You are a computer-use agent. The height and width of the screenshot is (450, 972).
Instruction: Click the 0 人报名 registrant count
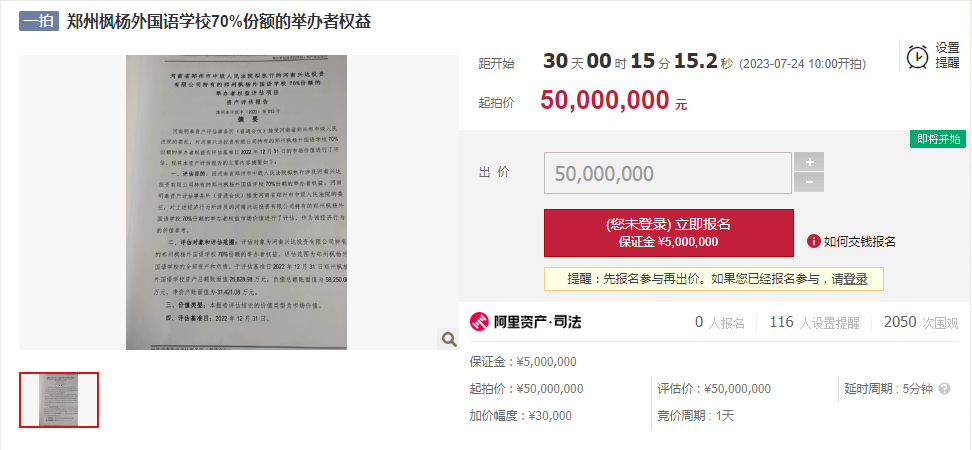[720, 322]
